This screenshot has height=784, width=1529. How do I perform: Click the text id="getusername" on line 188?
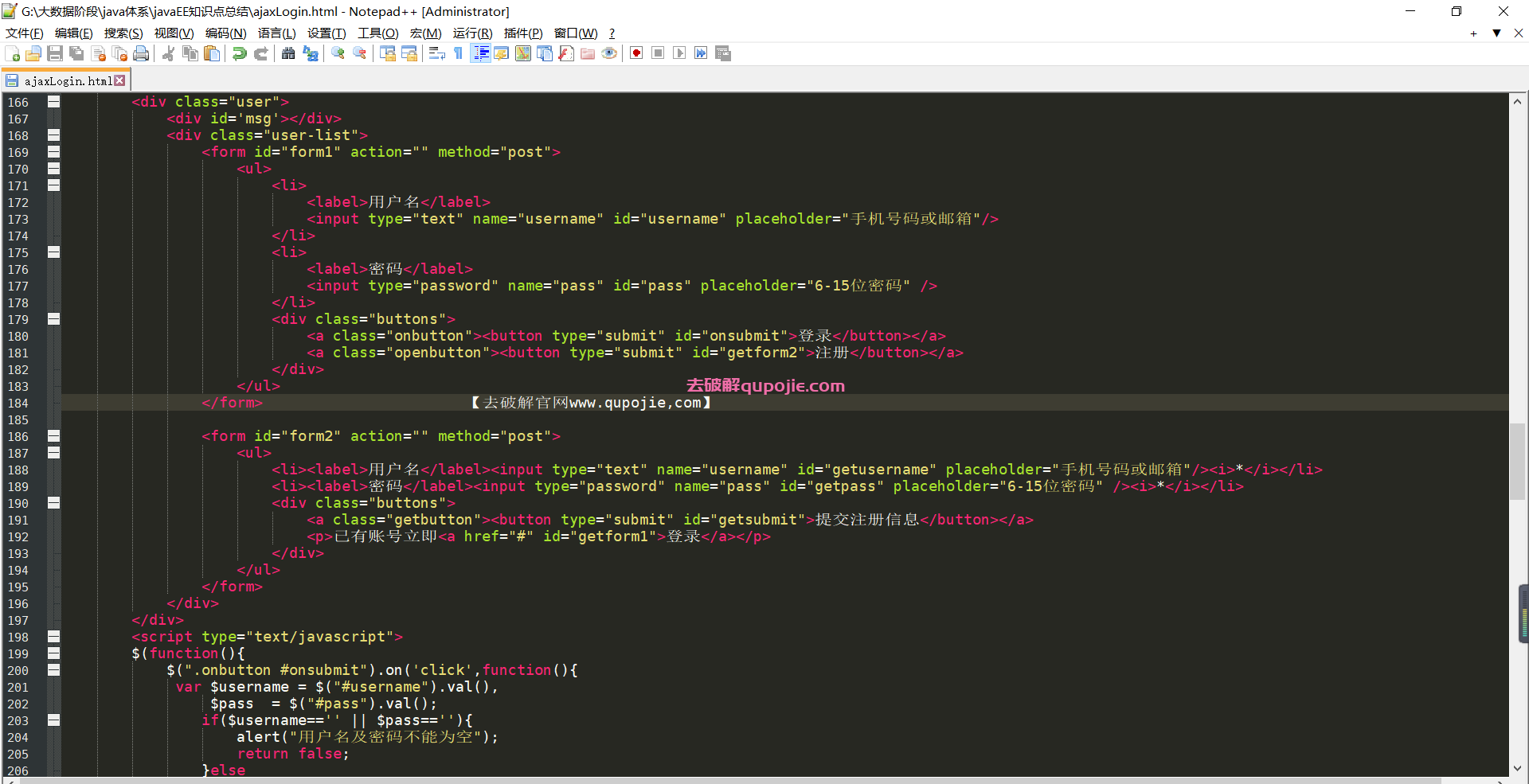867,470
